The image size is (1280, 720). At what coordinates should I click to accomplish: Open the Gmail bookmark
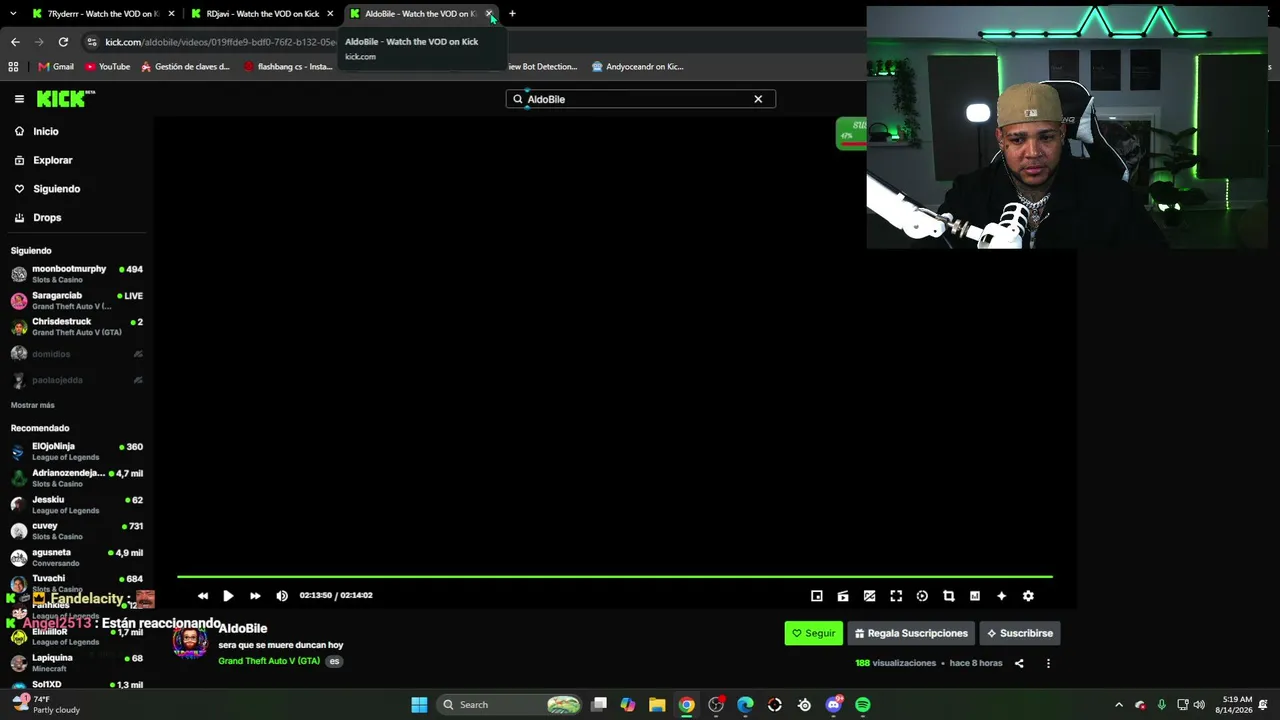click(x=56, y=67)
